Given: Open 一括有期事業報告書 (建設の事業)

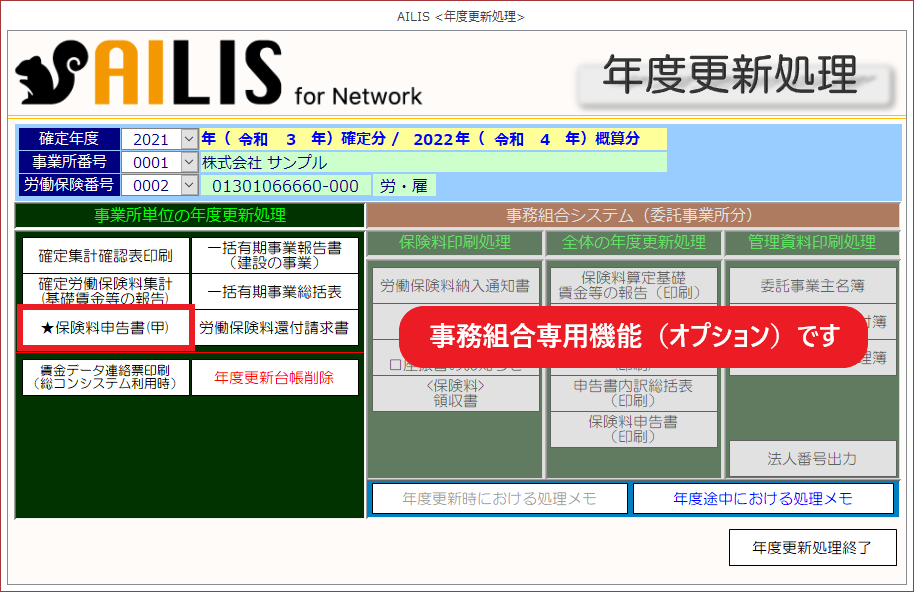Looking at the screenshot, I should tap(274, 255).
